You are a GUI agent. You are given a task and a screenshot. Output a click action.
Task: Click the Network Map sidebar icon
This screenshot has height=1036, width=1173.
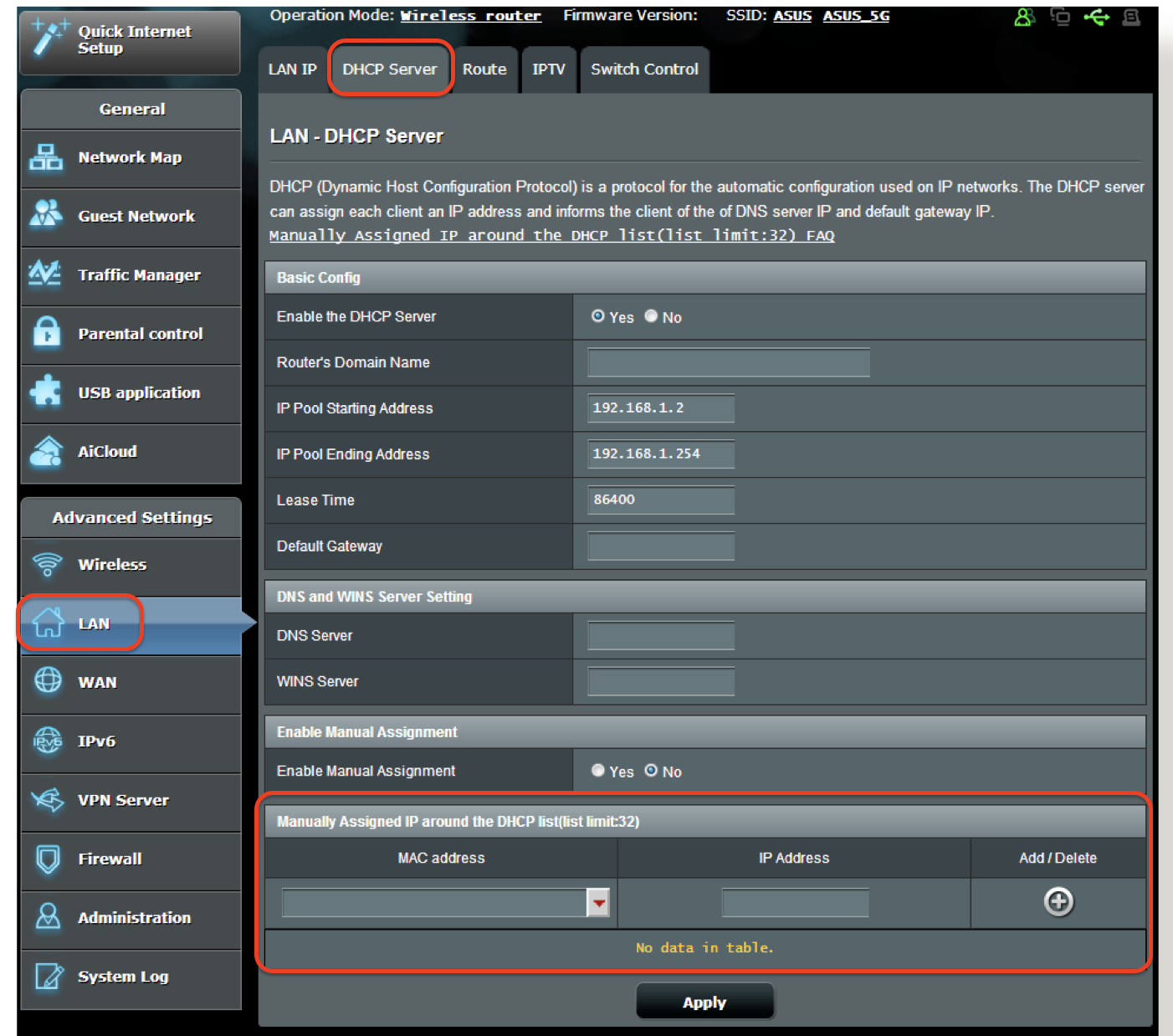pyautogui.click(x=46, y=157)
